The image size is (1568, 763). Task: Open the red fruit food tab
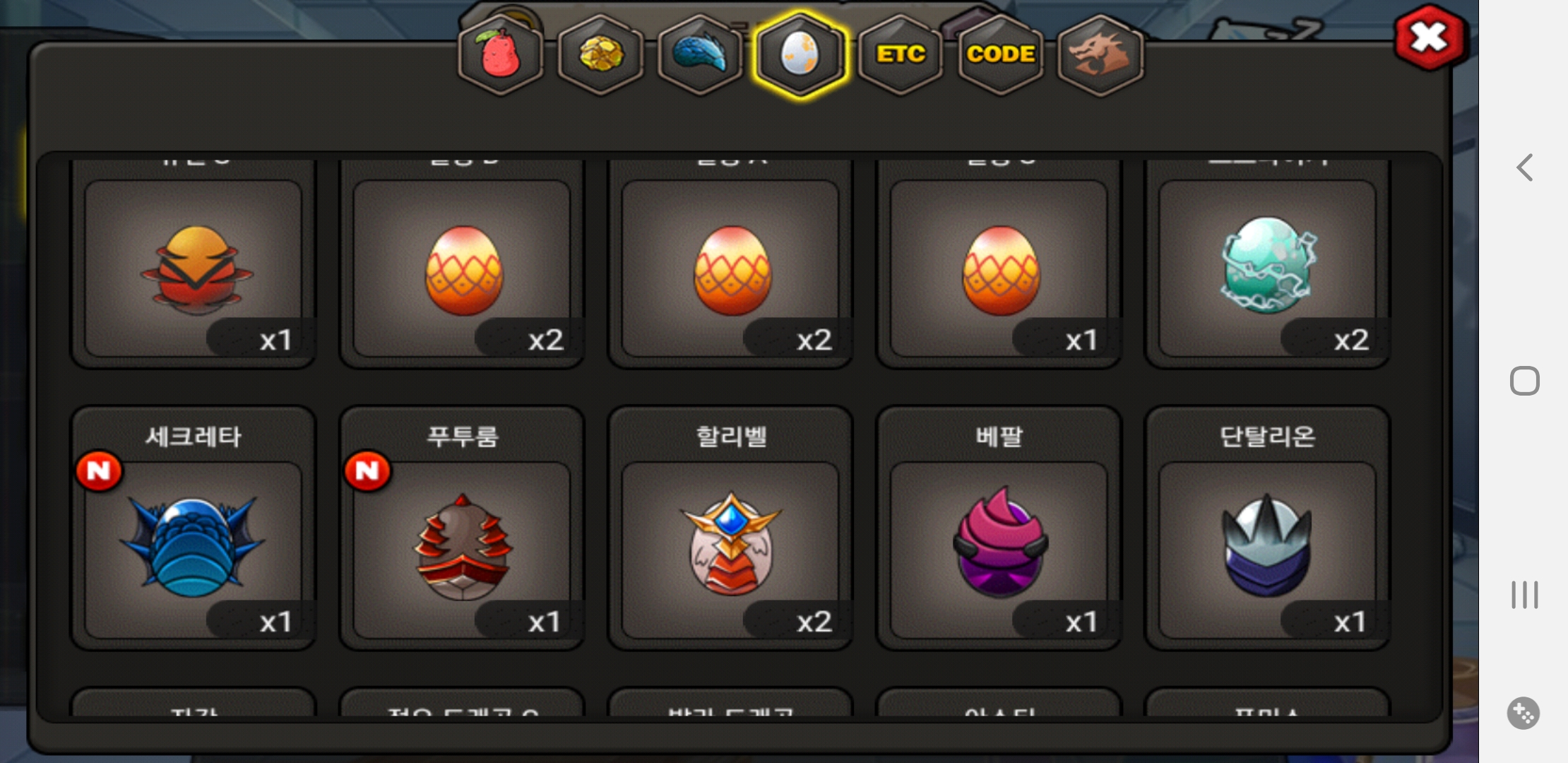point(501,54)
